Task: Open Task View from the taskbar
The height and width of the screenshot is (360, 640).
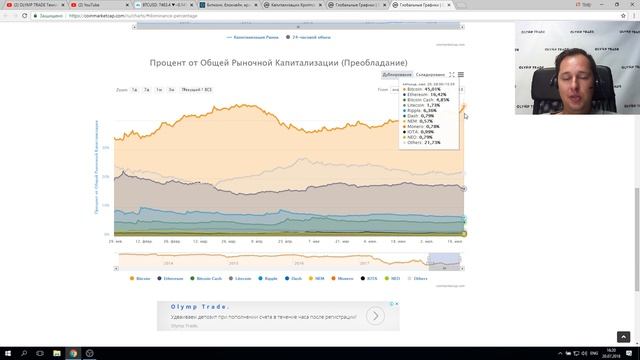Action: click(40, 353)
